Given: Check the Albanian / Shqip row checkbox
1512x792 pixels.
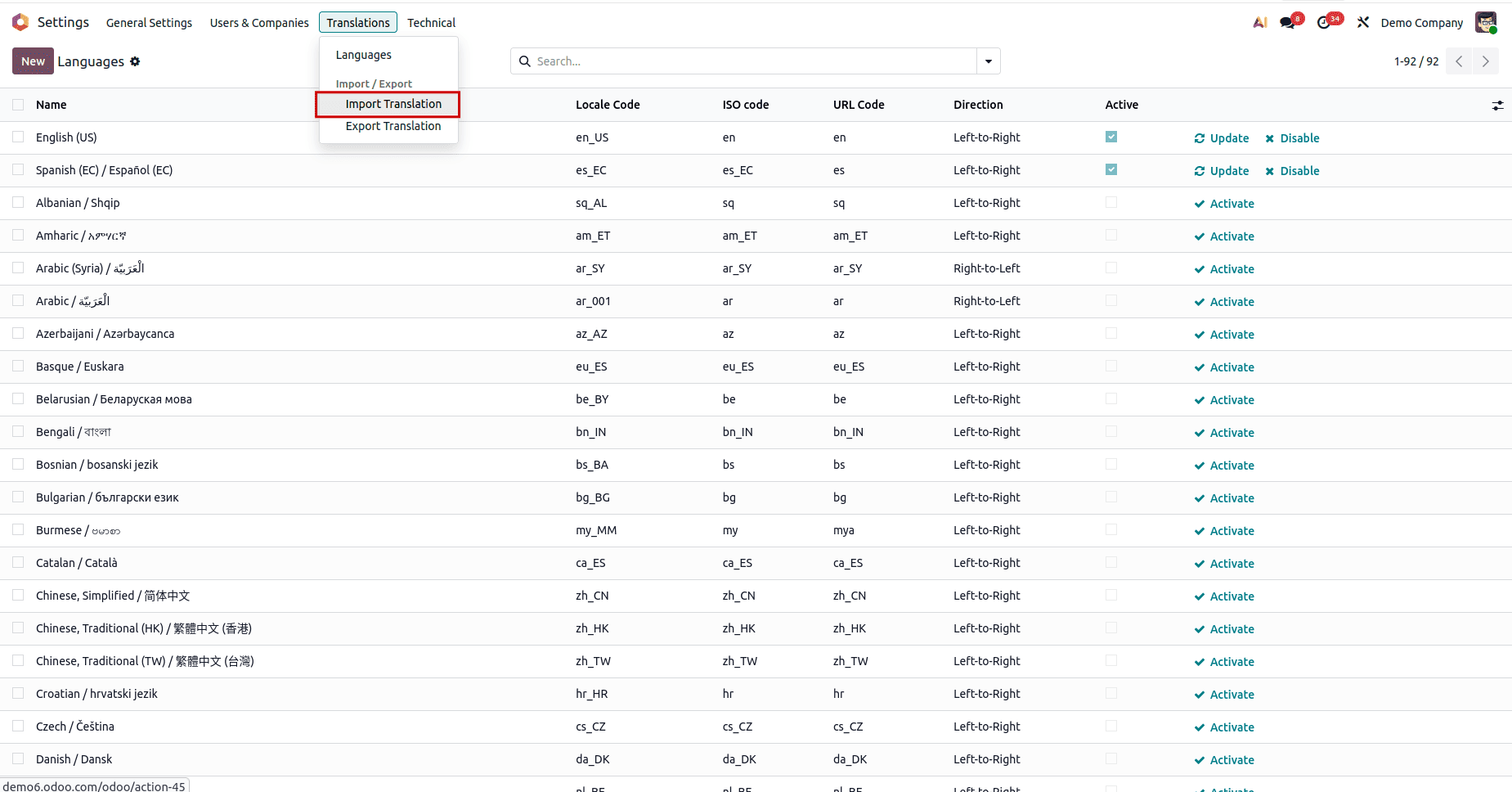Looking at the screenshot, I should point(18,202).
